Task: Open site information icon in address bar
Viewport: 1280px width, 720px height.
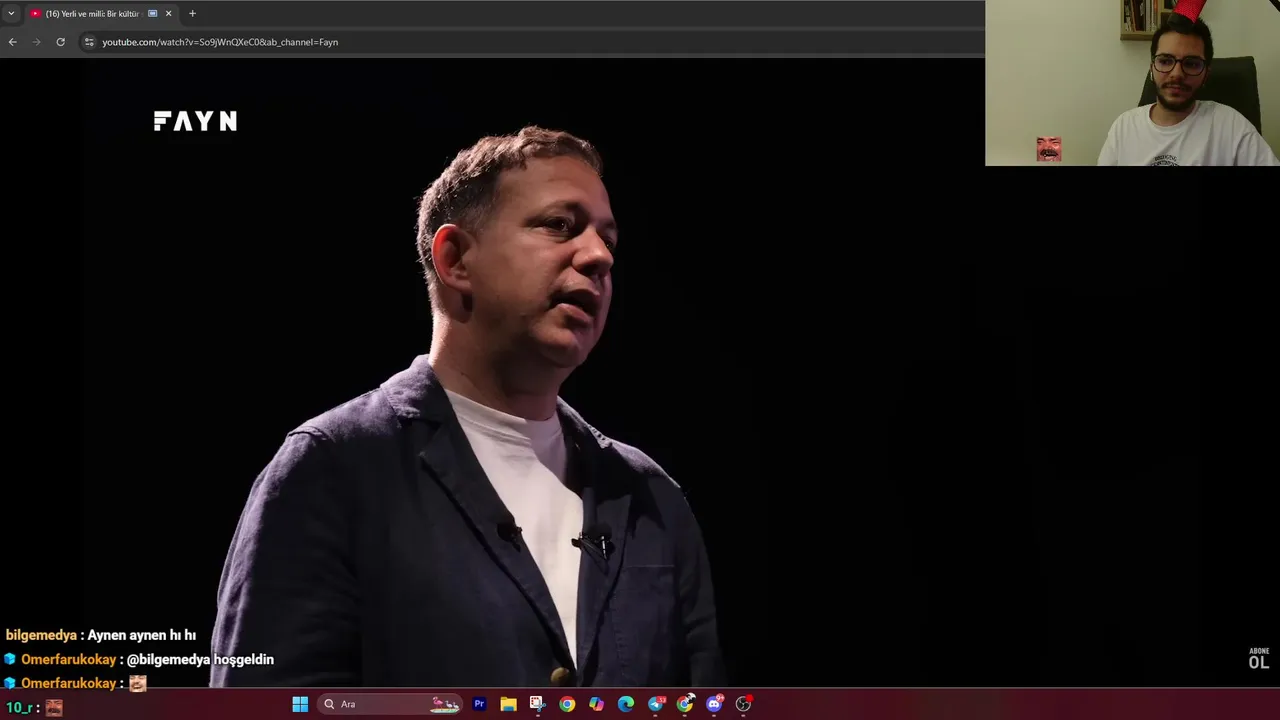Action: coord(89,42)
